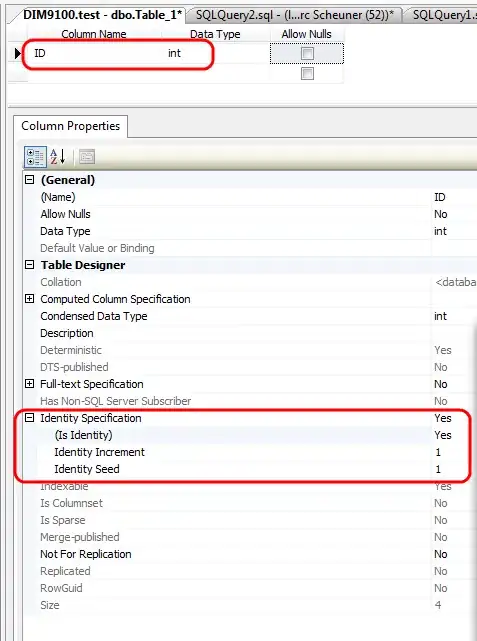Toggle Allow Nulls checkbox for ID column
This screenshot has height=641, width=477.
click(307, 54)
